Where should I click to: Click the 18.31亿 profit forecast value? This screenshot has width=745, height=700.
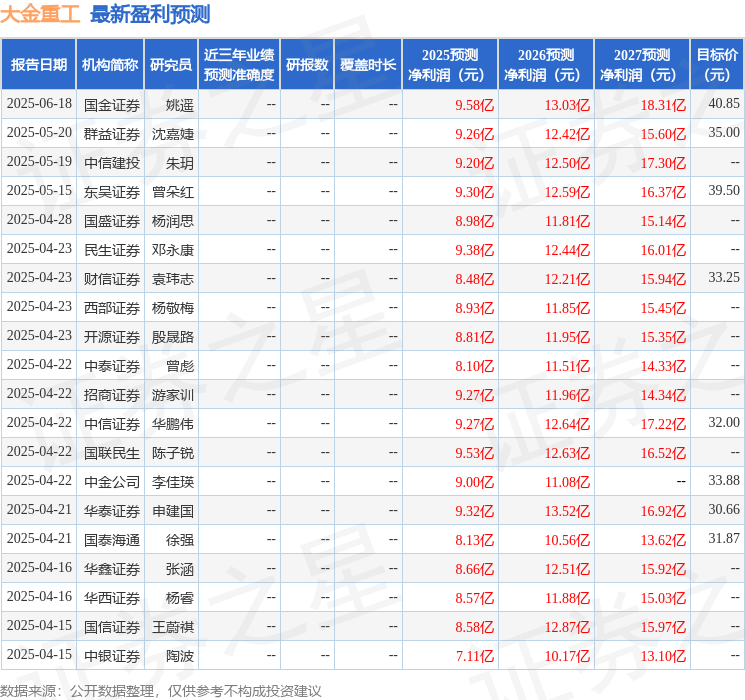[x=663, y=104]
